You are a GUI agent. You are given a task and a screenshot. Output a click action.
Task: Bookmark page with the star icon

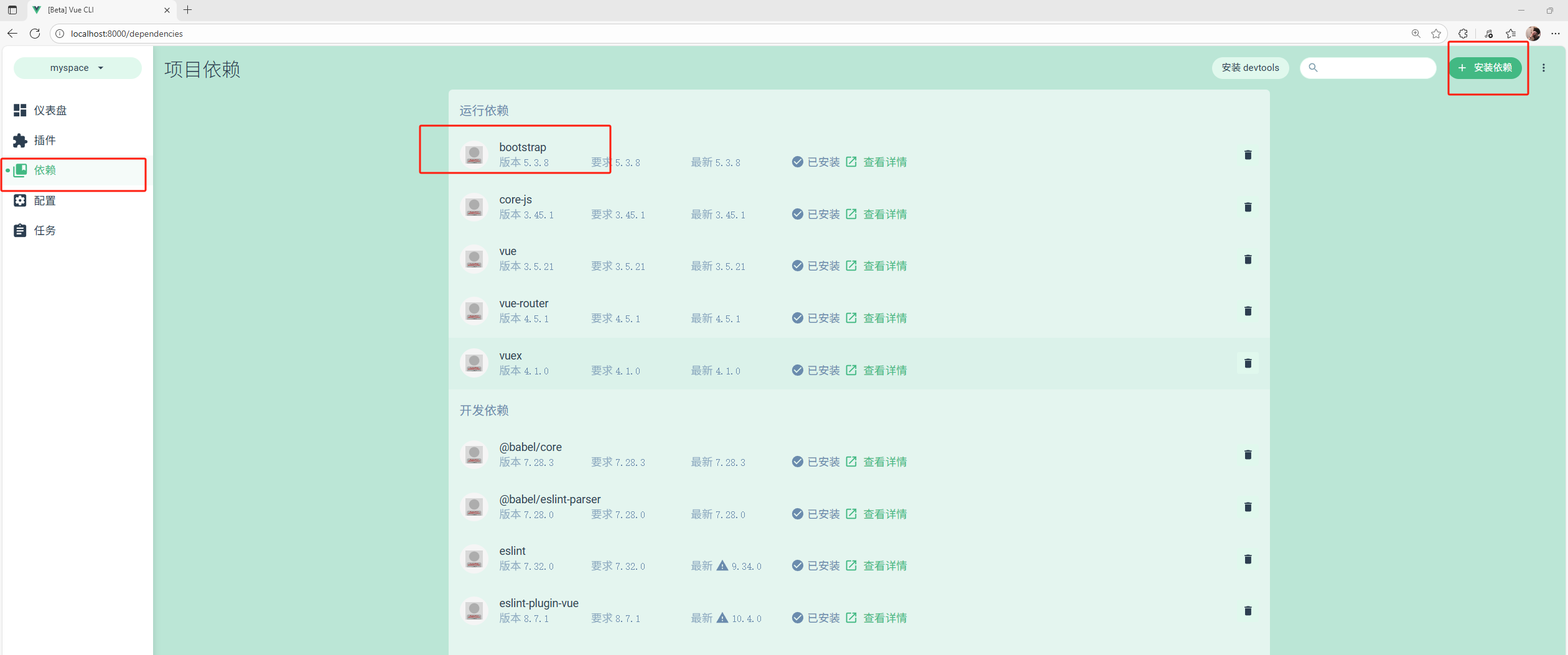coord(1436,34)
